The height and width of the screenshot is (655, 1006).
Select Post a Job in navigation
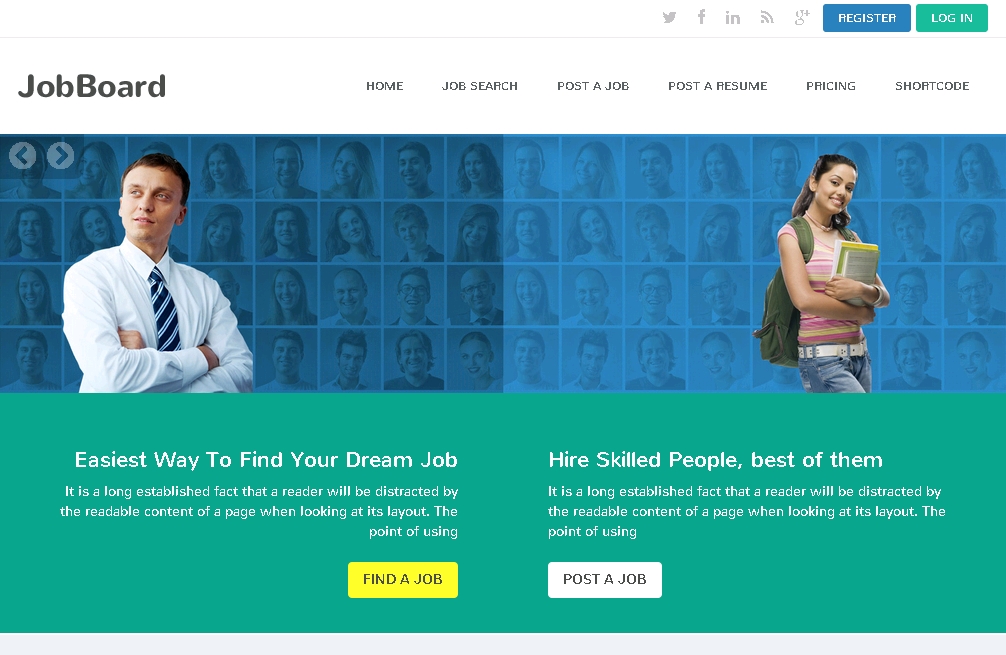(x=593, y=86)
